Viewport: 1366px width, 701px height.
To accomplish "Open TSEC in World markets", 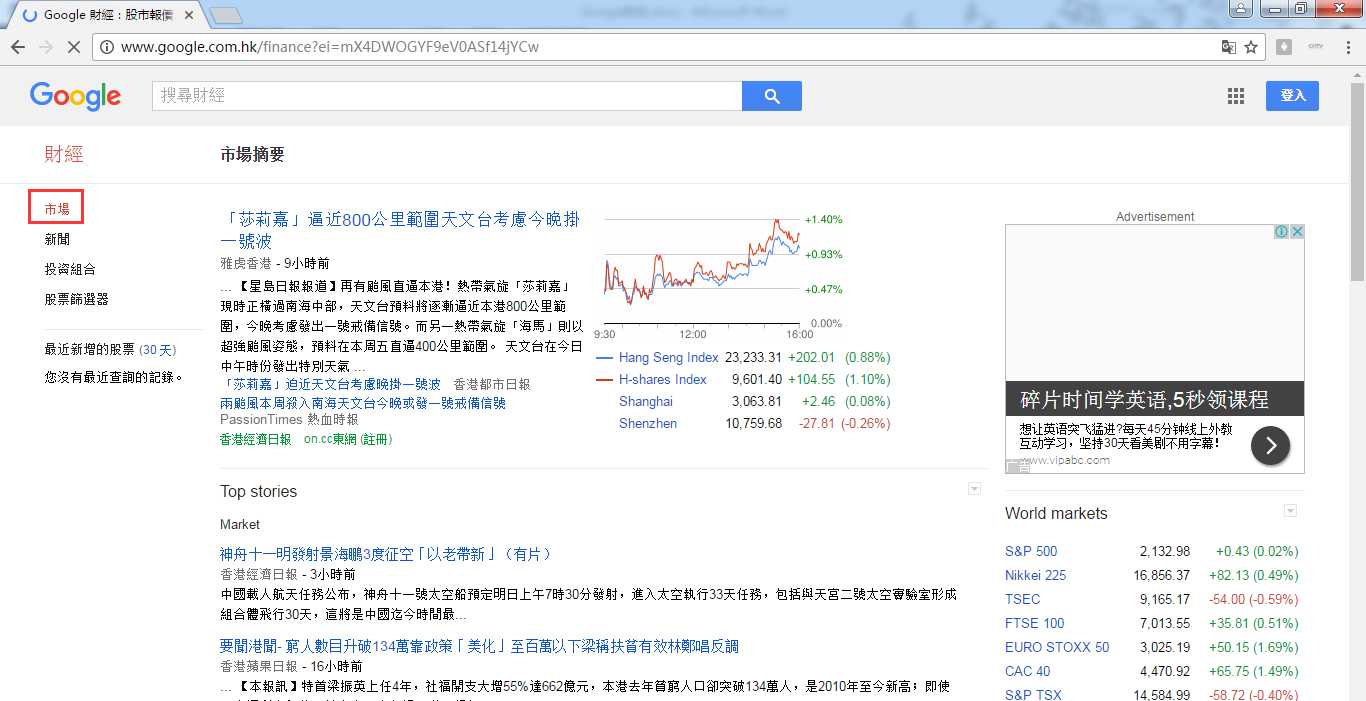I will coord(1022,599).
